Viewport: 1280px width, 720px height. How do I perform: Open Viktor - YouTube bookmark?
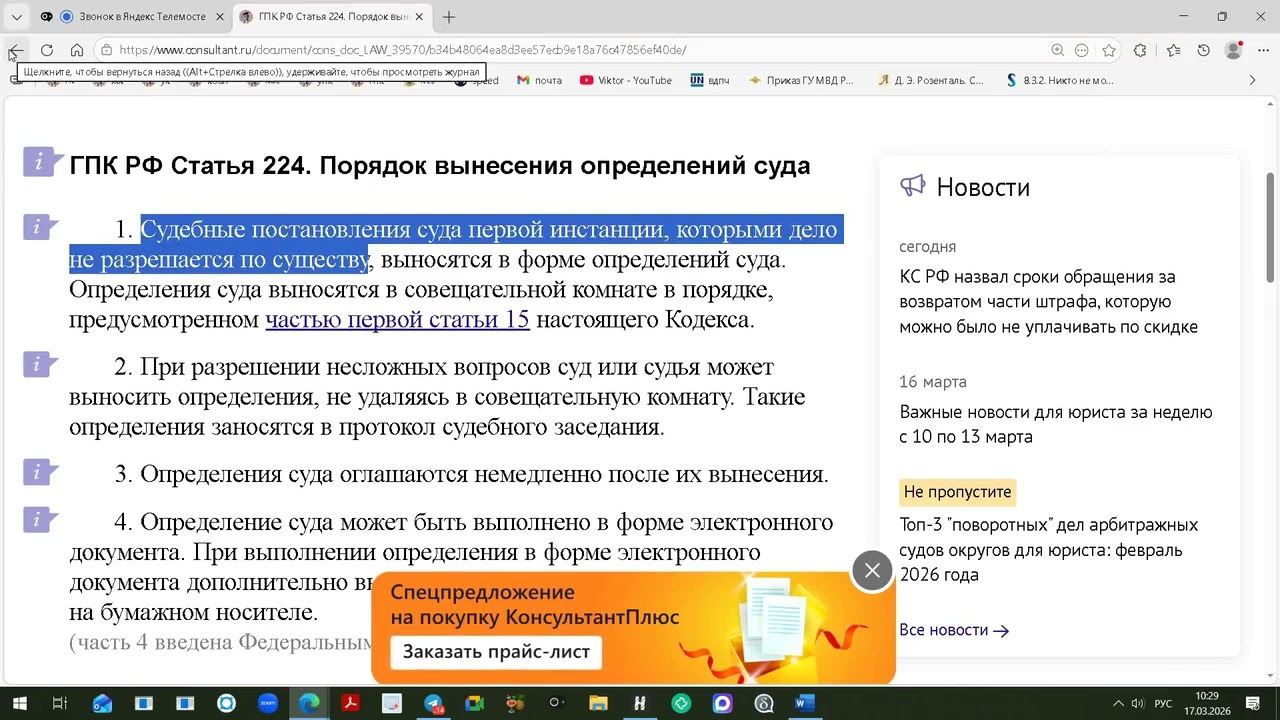point(626,80)
